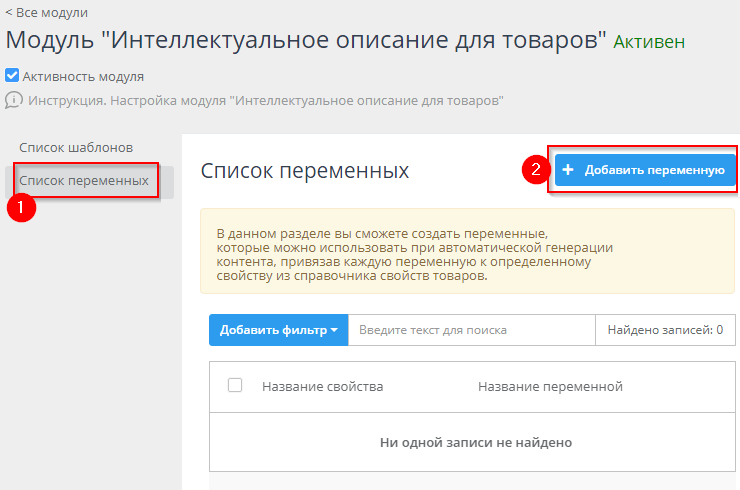
Task: Click the search field Введите текст для поиска
Action: click(x=470, y=330)
